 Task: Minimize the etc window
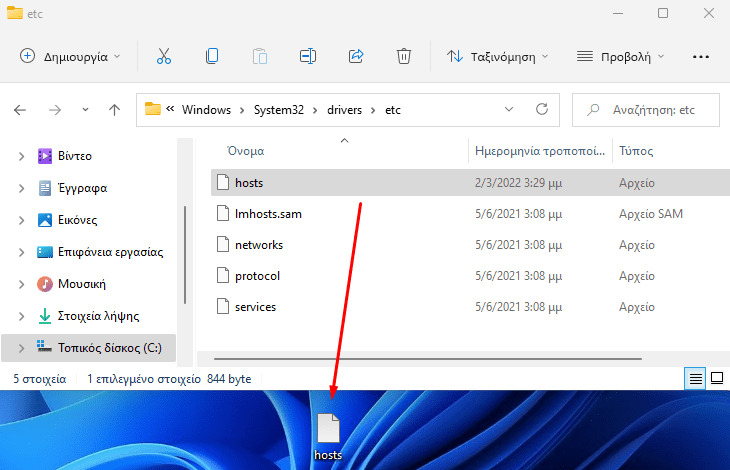pos(618,13)
